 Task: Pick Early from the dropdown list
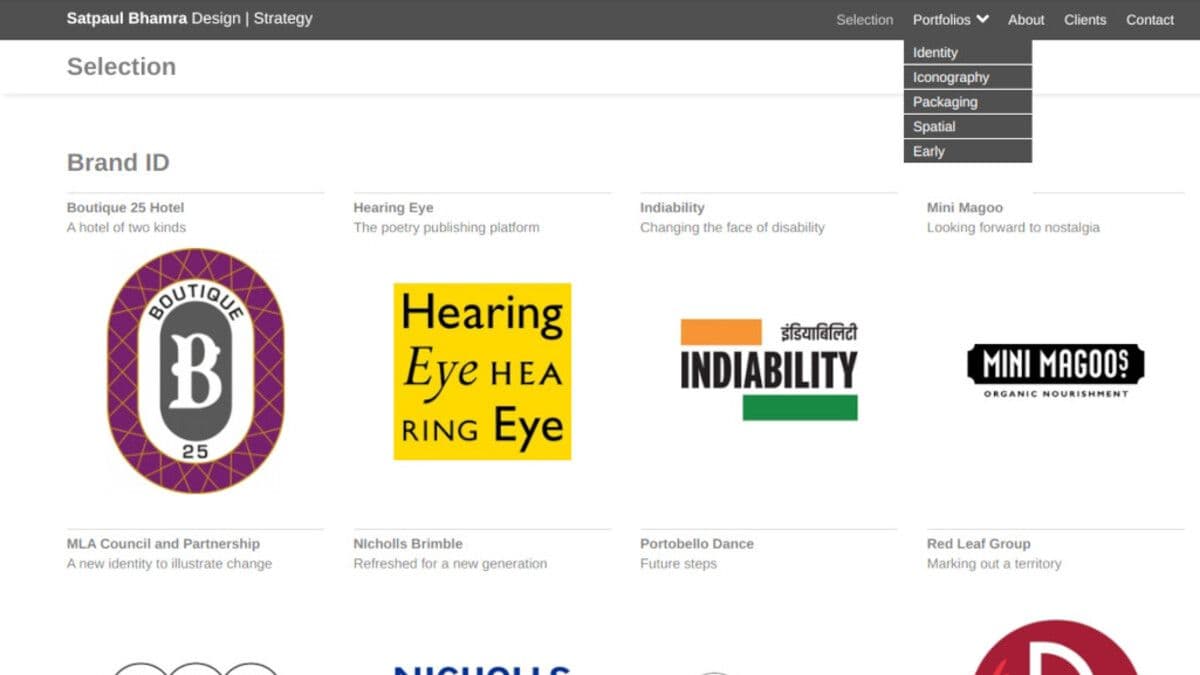click(928, 151)
